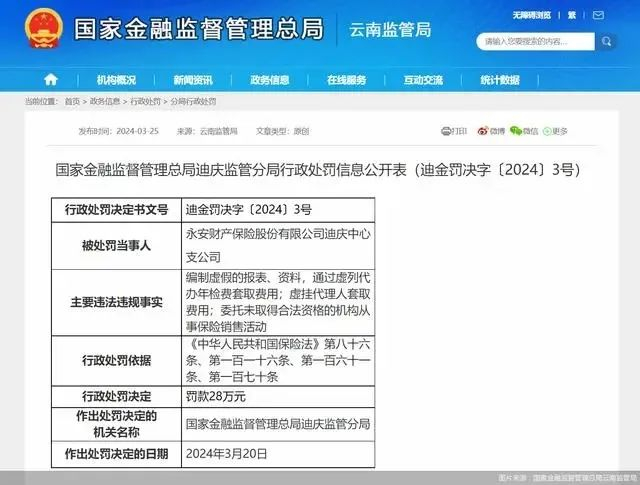Open the 统计数据 menu
This screenshot has height=485, width=640.
pos(500,80)
